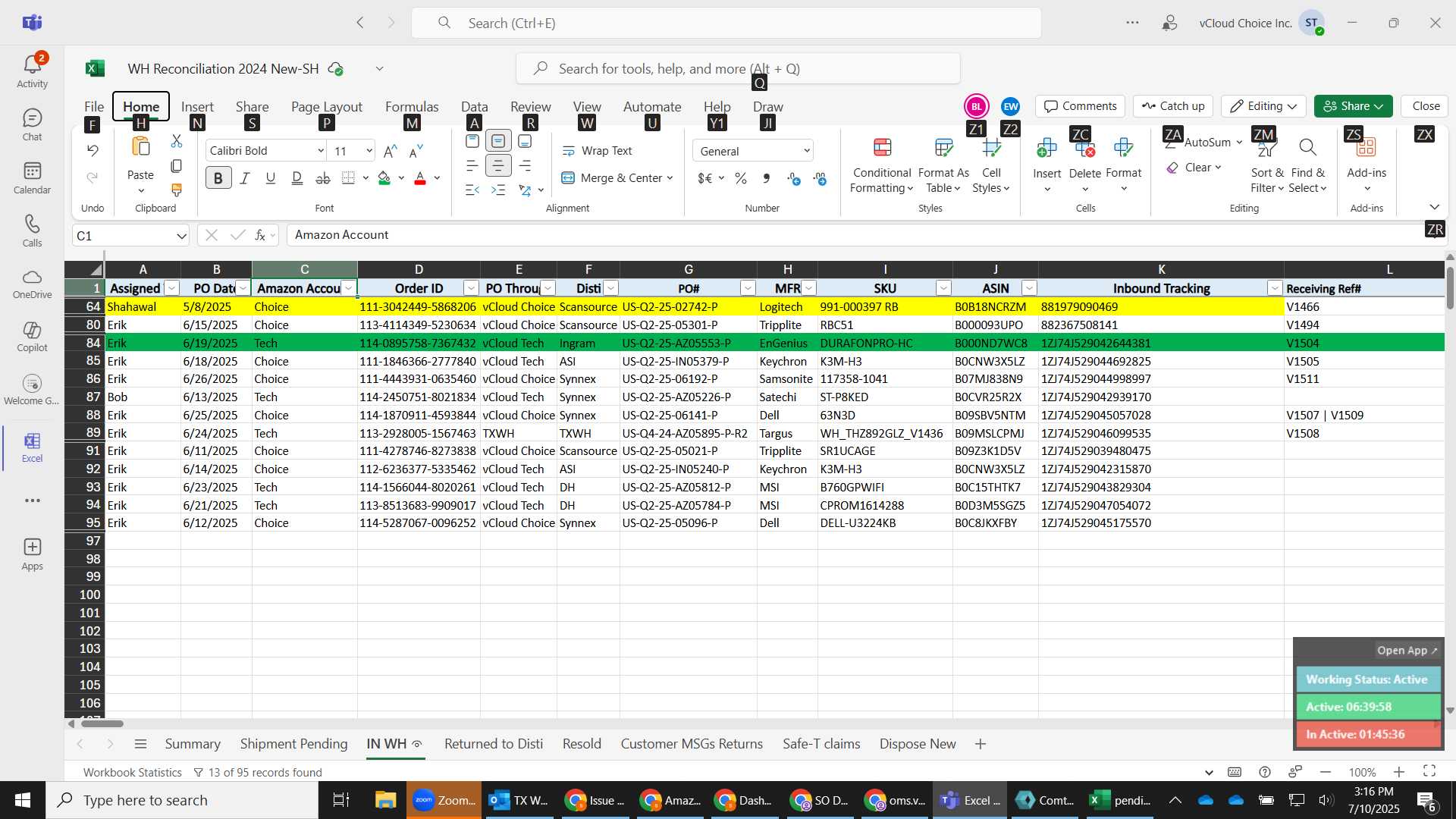The height and width of the screenshot is (819, 1456).
Task: Toggle Align Left
Action: [472, 165]
